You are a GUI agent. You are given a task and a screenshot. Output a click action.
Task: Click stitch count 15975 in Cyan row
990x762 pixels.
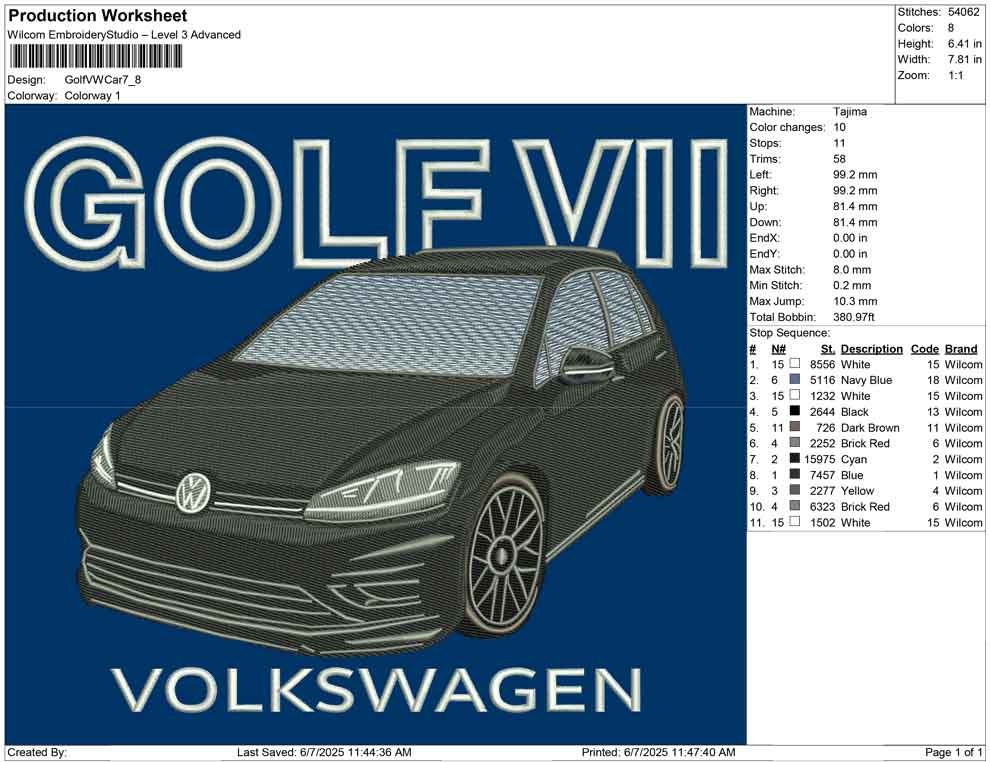(820, 459)
